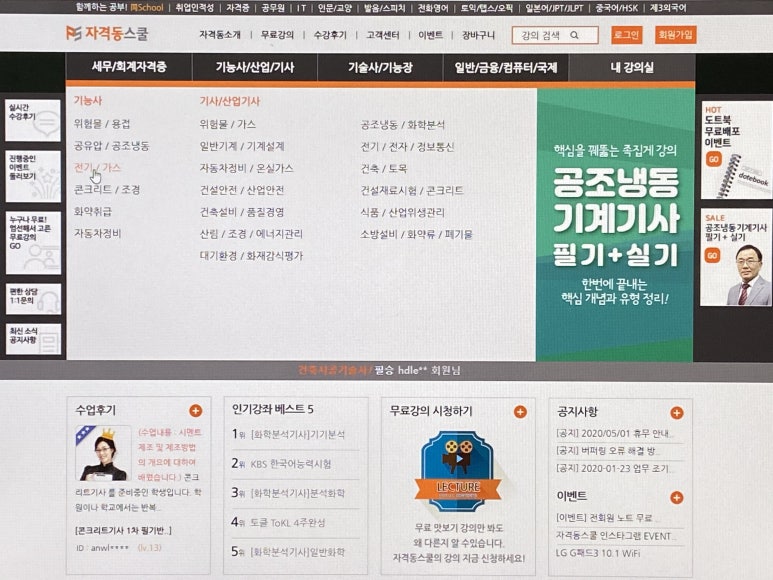Select 위험물 / 용접 under 기능사

[x=102, y=124]
